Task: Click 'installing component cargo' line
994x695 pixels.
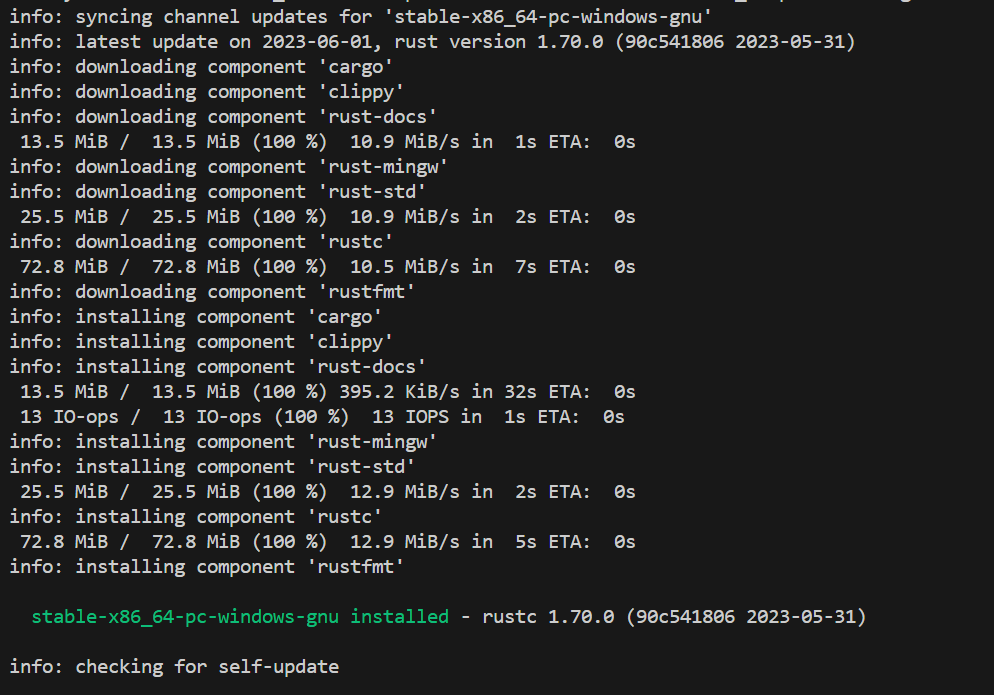Action: pos(196,317)
